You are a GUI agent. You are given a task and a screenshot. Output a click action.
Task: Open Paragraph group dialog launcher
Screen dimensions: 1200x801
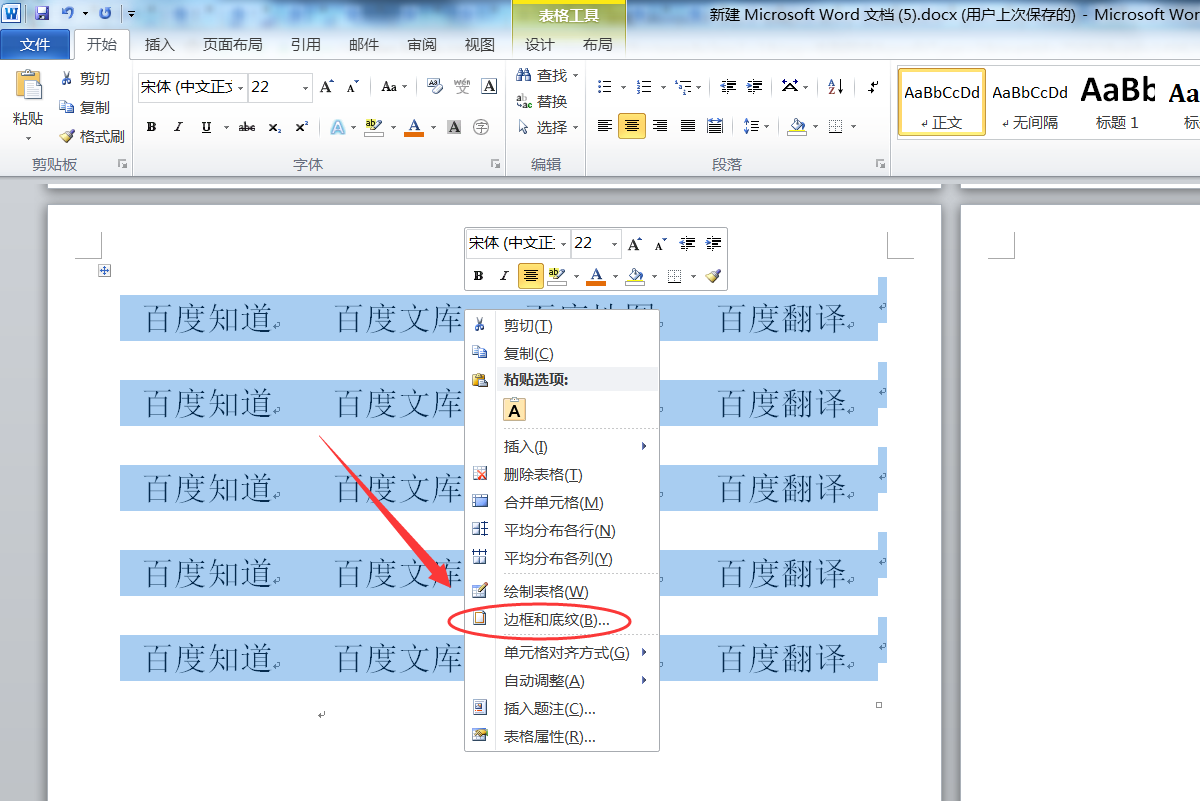(880, 163)
